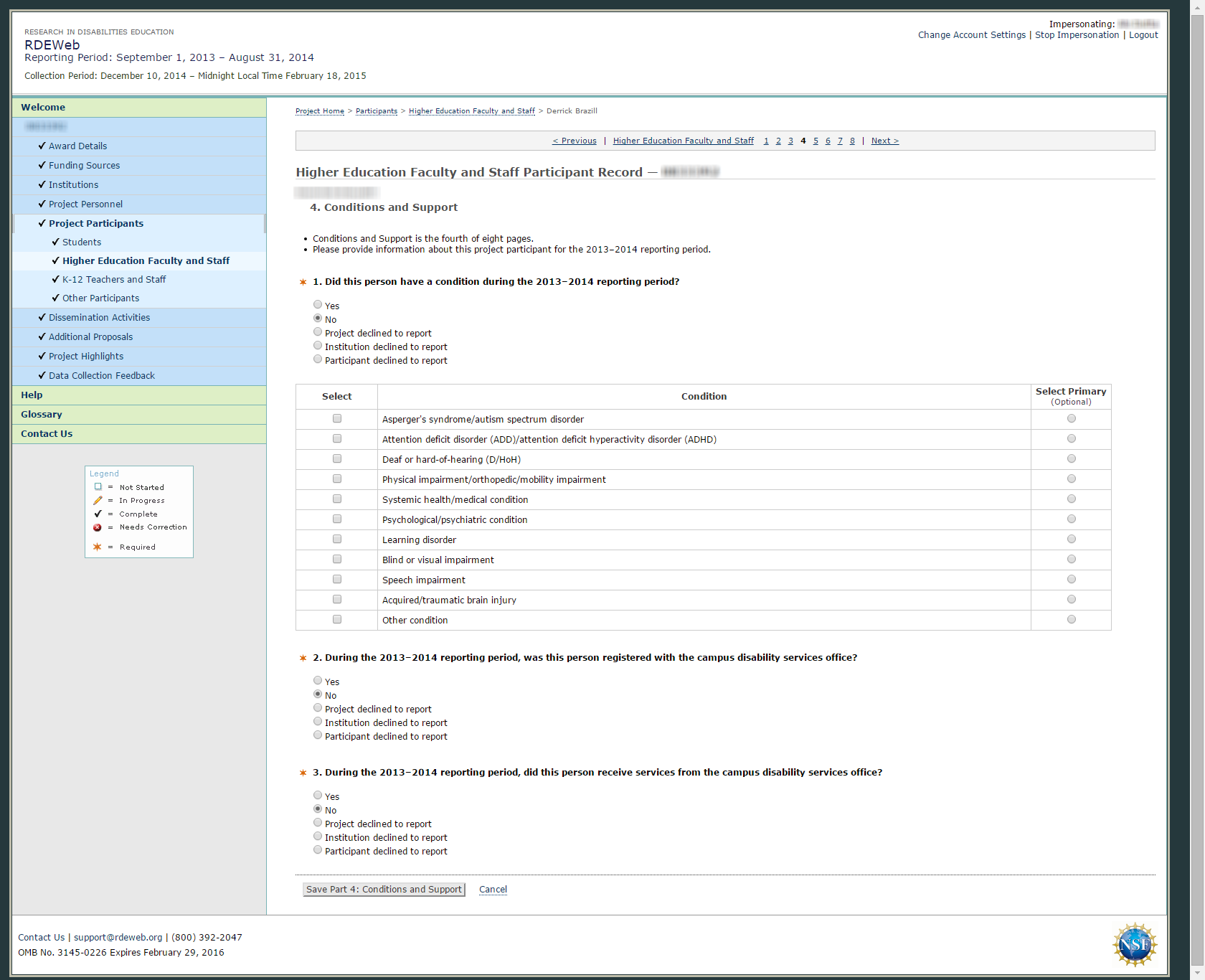Click the Stop Impersonation link

(1077, 35)
